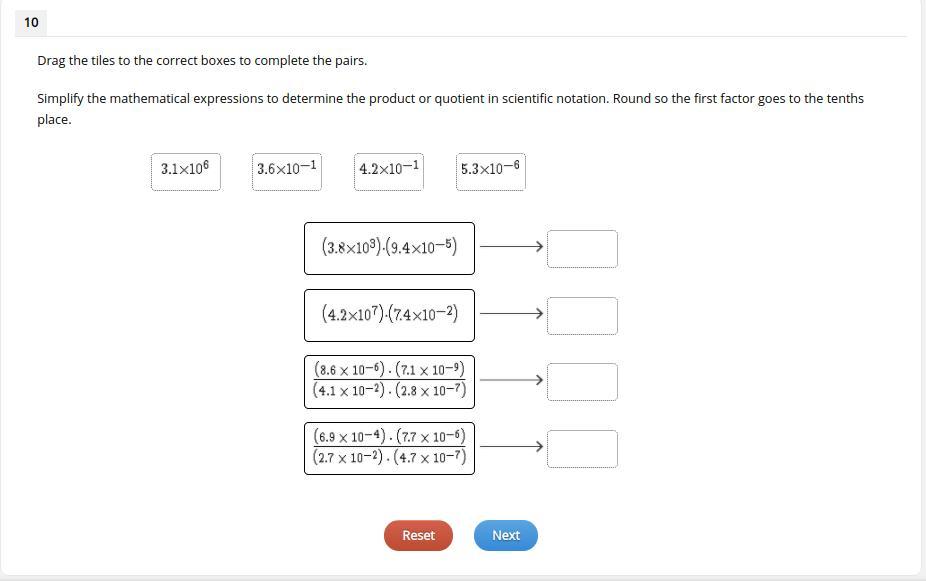Choose the 5.3×10^-6 tile
This screenshot has height=581, width=926.
click(x=491, y=171)
